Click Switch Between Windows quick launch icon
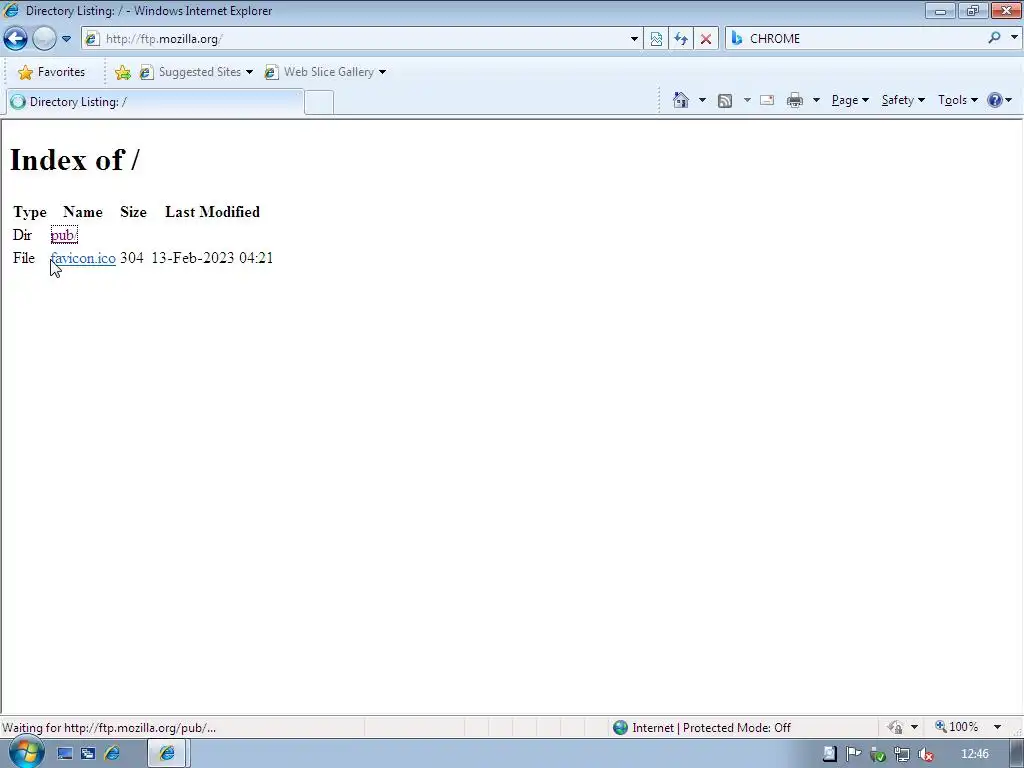 (x=88, y=754)
